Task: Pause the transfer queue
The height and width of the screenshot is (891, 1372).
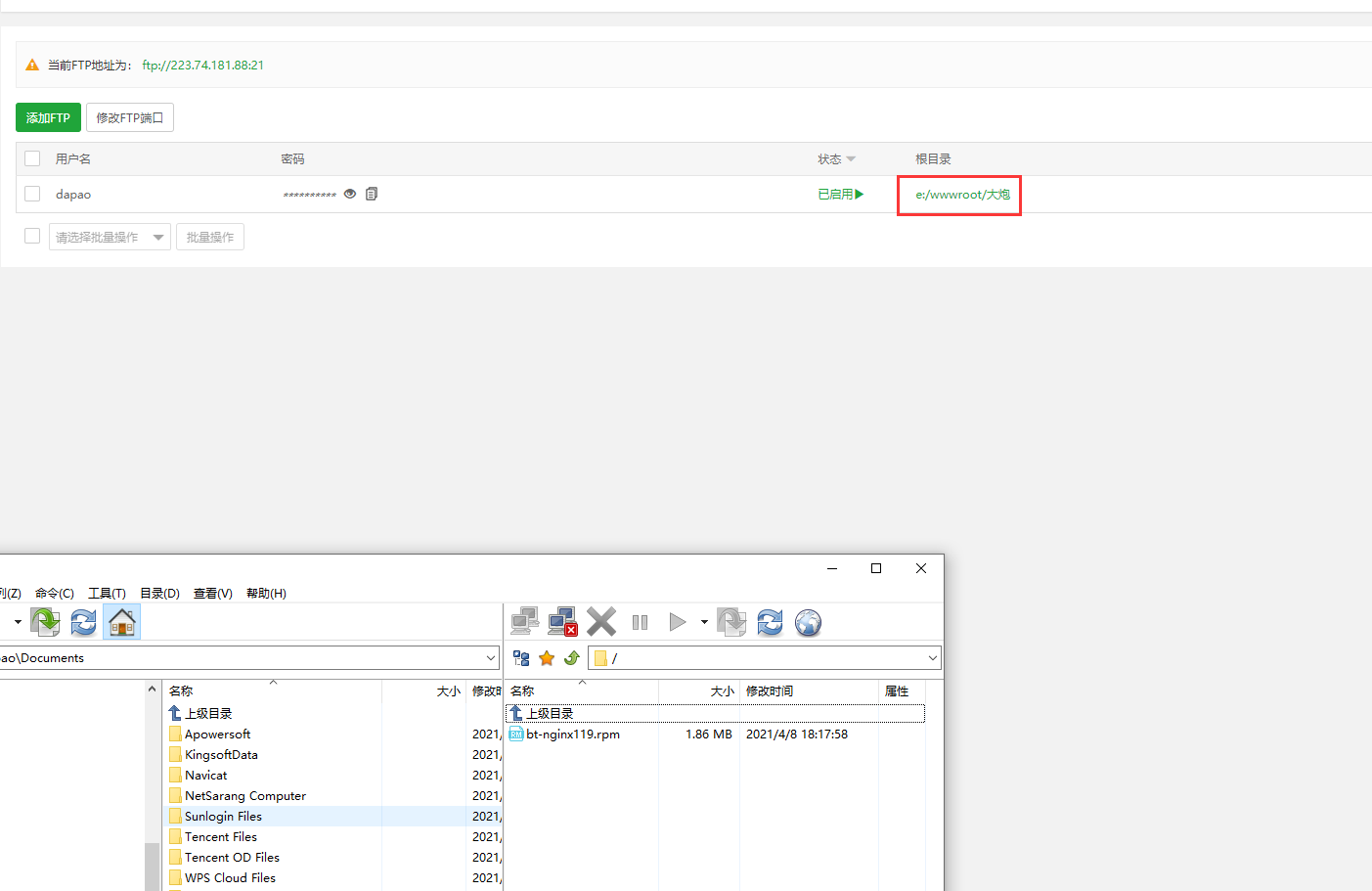Action: 641,622
